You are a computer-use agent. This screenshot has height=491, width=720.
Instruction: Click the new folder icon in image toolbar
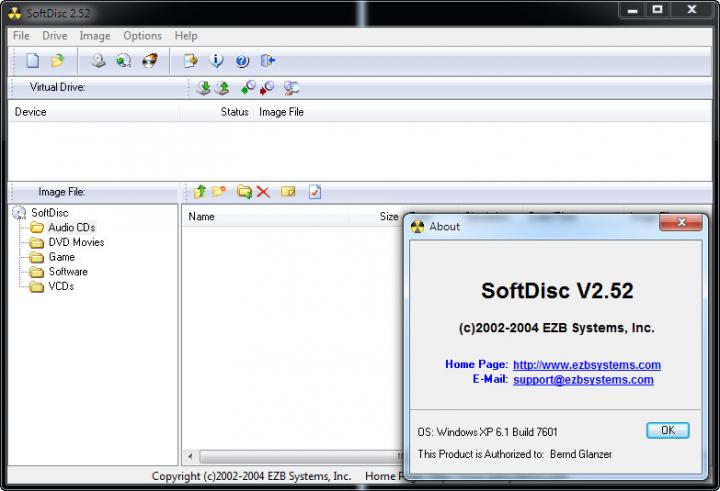click(x=219, y=191)
